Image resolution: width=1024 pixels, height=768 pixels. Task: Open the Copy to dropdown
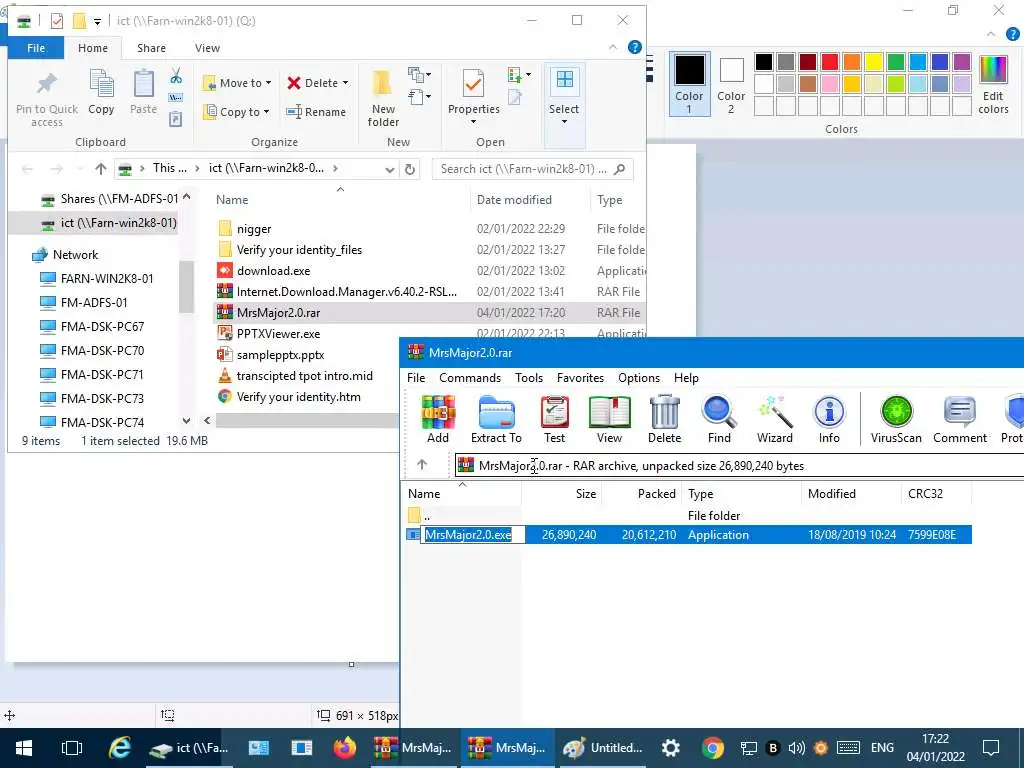coord(237,112)
